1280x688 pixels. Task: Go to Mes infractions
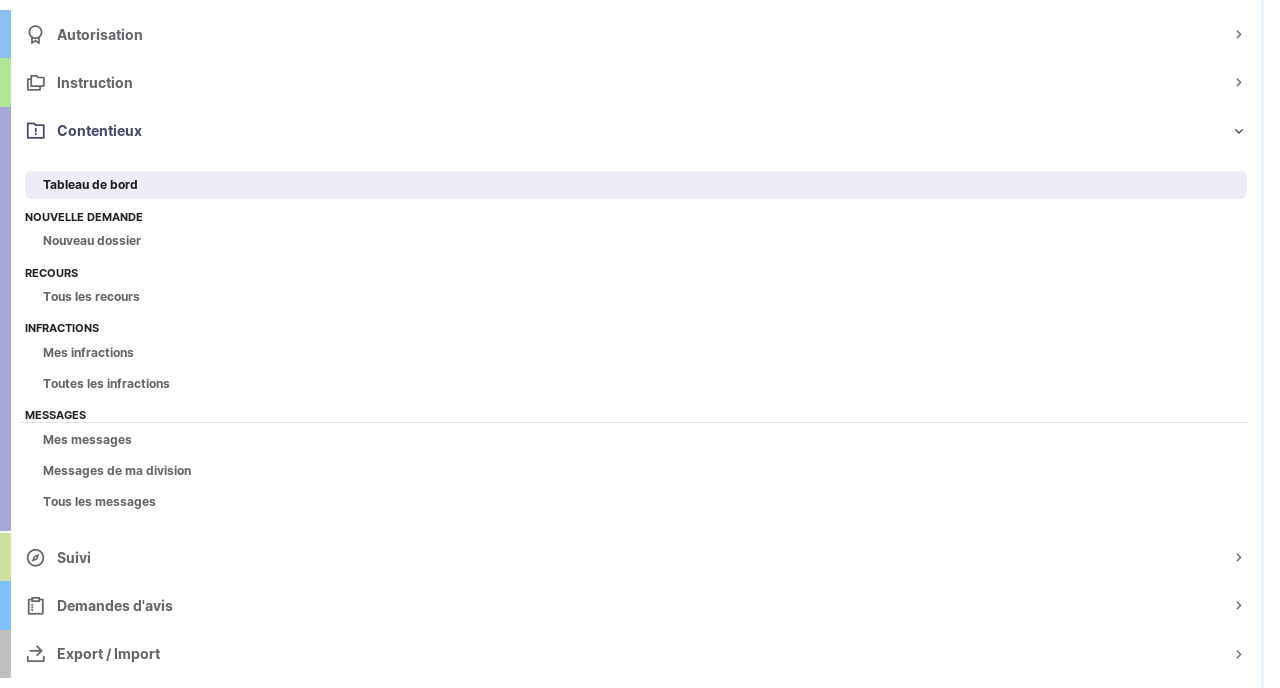click(x=88, y=353)
